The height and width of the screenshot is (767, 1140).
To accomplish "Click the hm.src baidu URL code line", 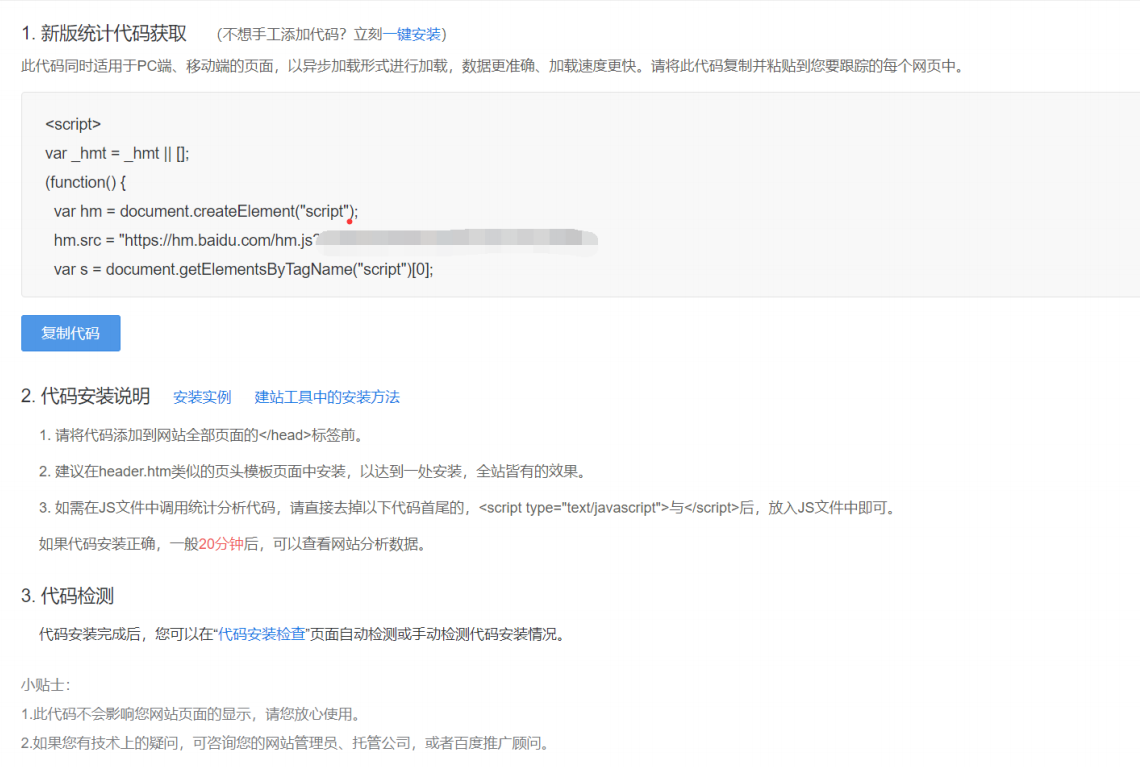I will pos(326,240).
